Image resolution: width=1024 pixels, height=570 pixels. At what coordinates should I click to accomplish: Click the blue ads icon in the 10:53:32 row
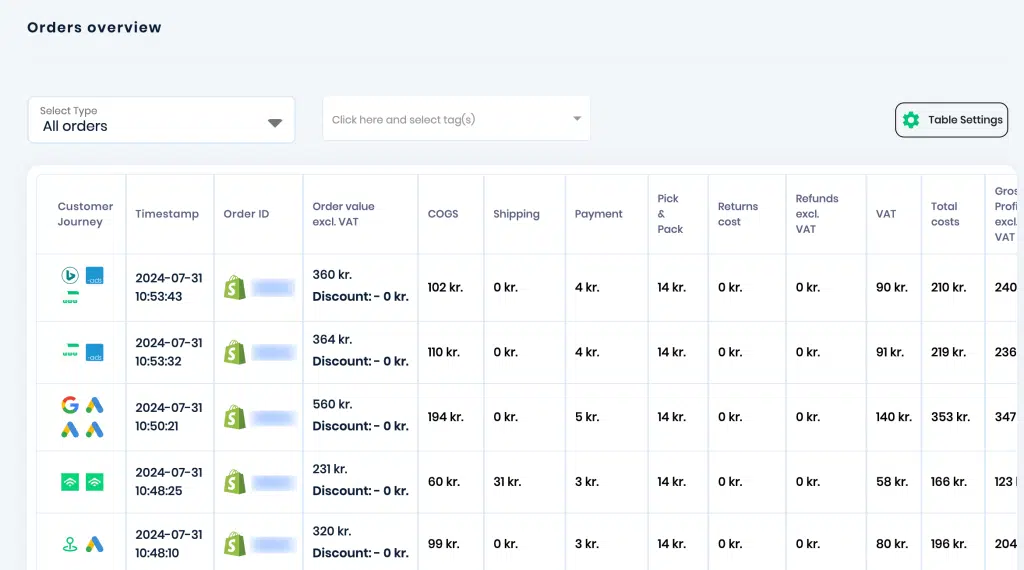click(95, 353)
